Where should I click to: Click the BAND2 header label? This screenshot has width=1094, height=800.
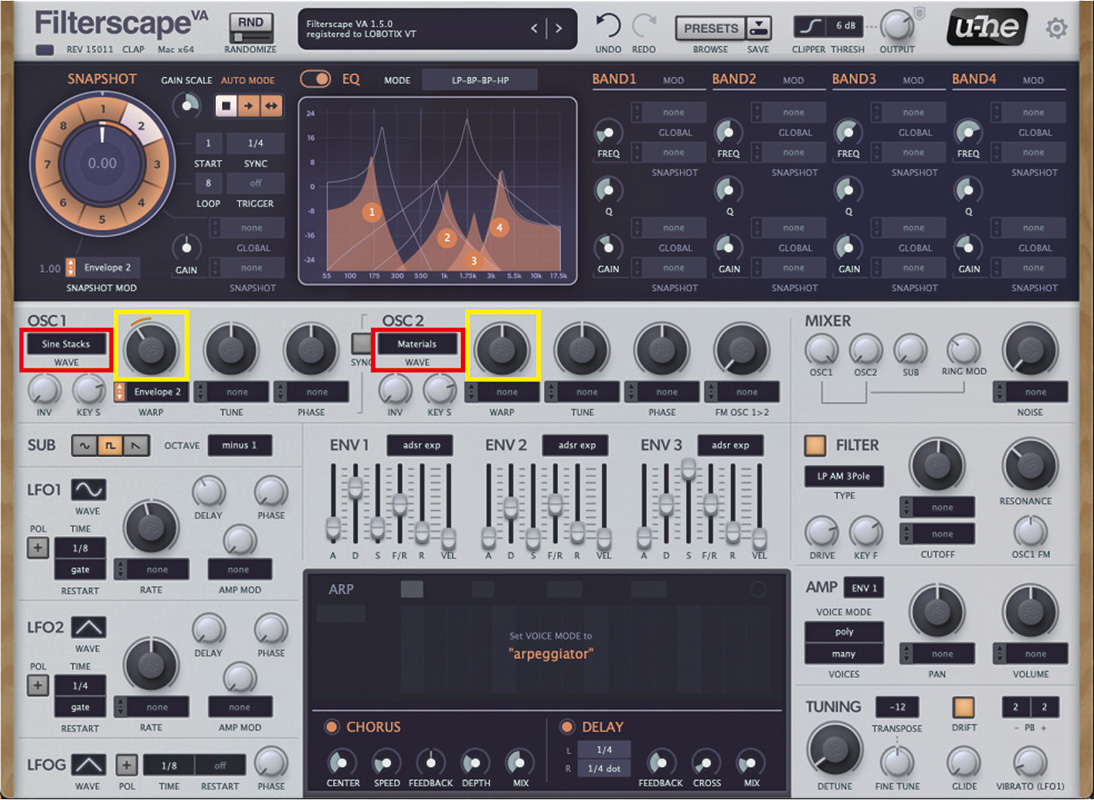pyautogui.click(x=734, y=79)
